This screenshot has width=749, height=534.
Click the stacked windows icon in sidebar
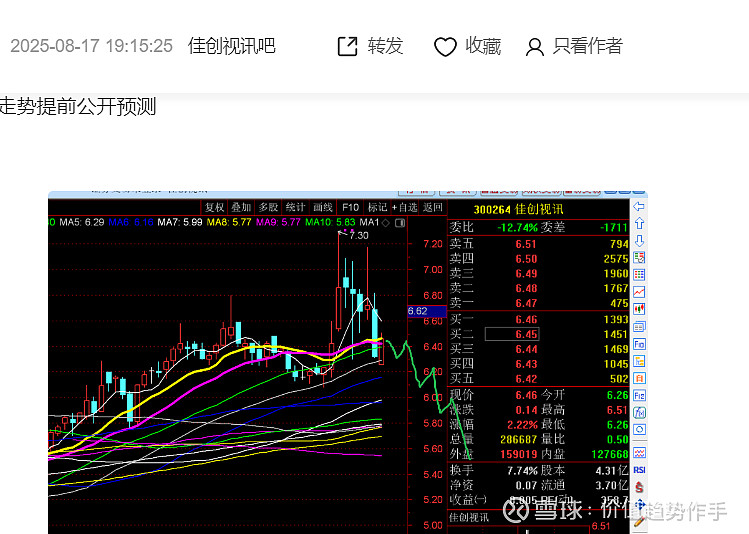pyautogui.click(x=639, y=327)
